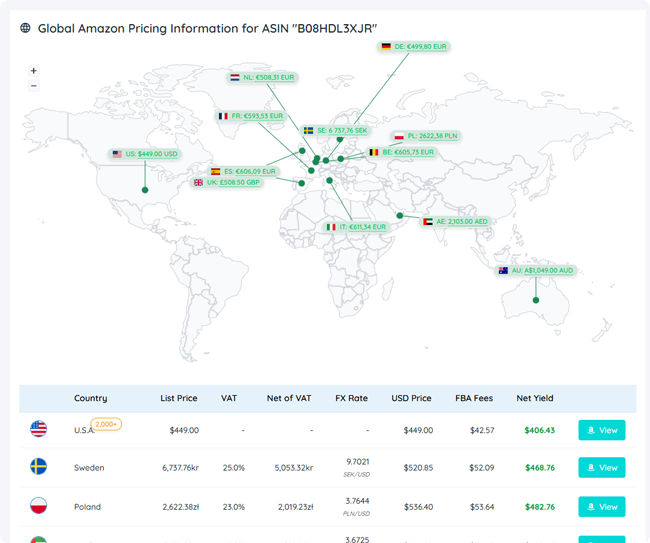The width and height of the screenshot is (650, 543).
Task: Click the $520.85 USD price cell
Action: 418,468
